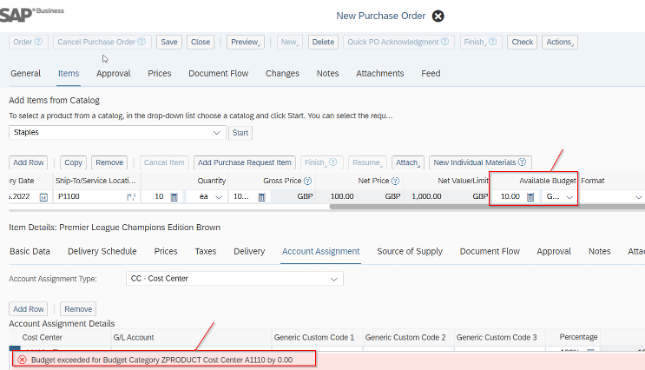This screenshot has height=370, width=645.
Task: Show help for Net Price column
Action: pos(395,181)
